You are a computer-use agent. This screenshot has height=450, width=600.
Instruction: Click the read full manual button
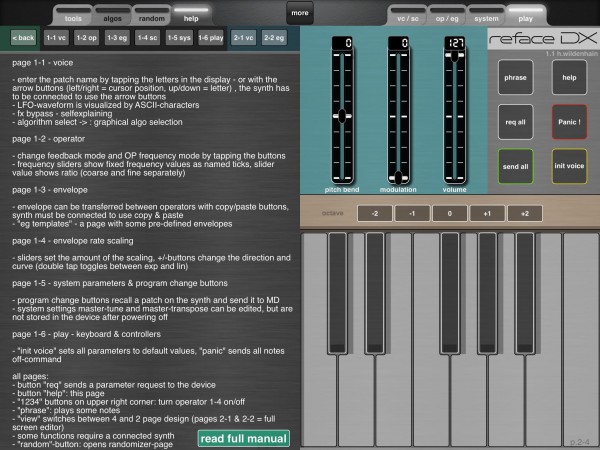[x=243, y=439]
